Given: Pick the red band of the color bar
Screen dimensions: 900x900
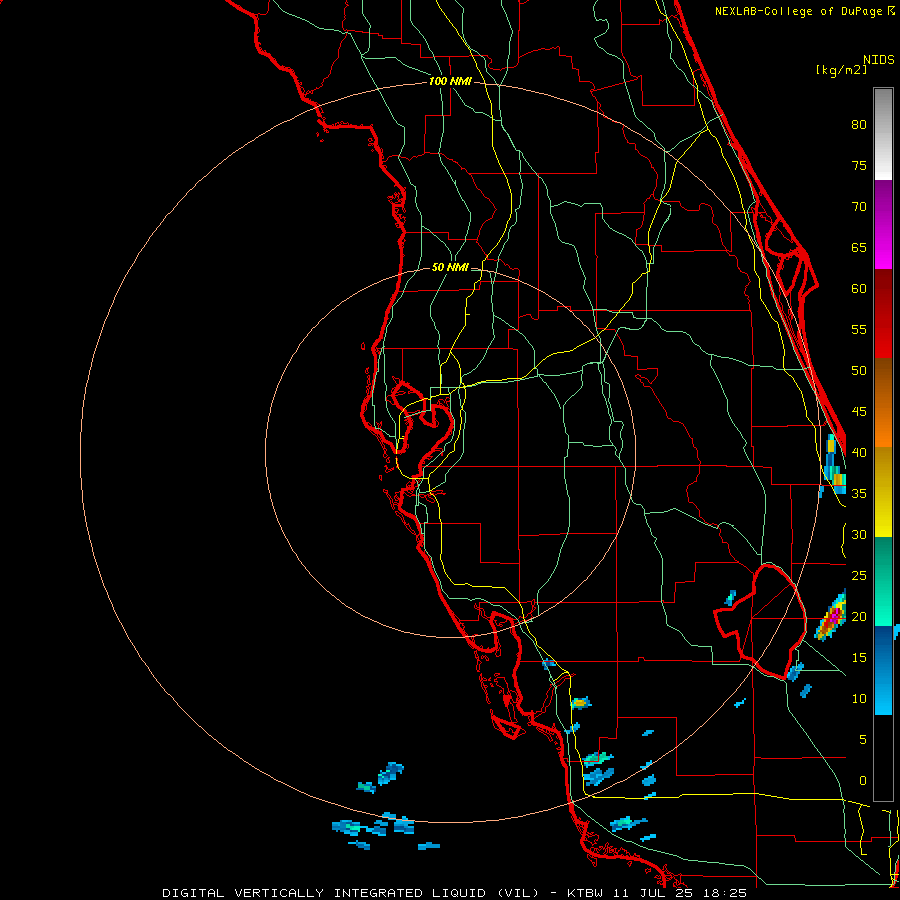Looking at the screenshot, I should tap(883, 314).
